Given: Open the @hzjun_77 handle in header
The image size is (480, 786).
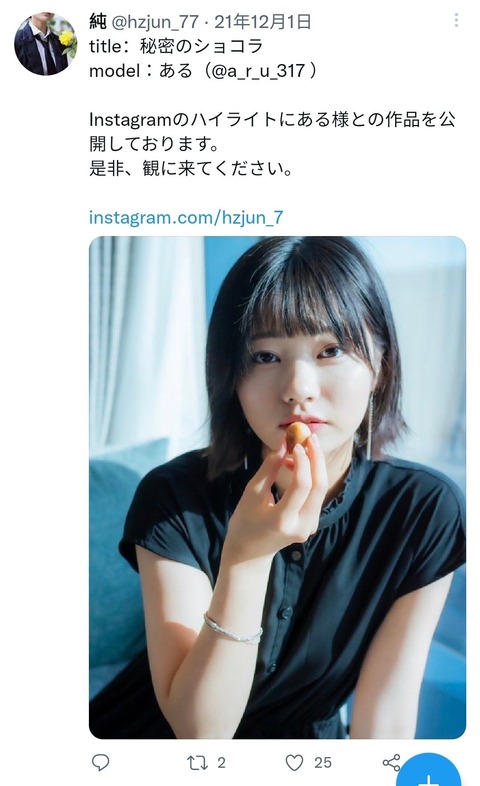Looking at the screenshot, I should 155,22.
